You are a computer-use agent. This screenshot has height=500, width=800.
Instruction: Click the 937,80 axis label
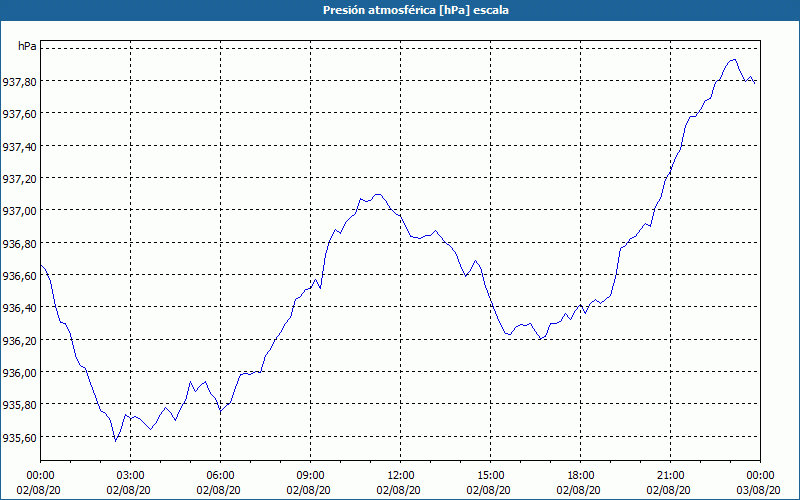point(19,81)
